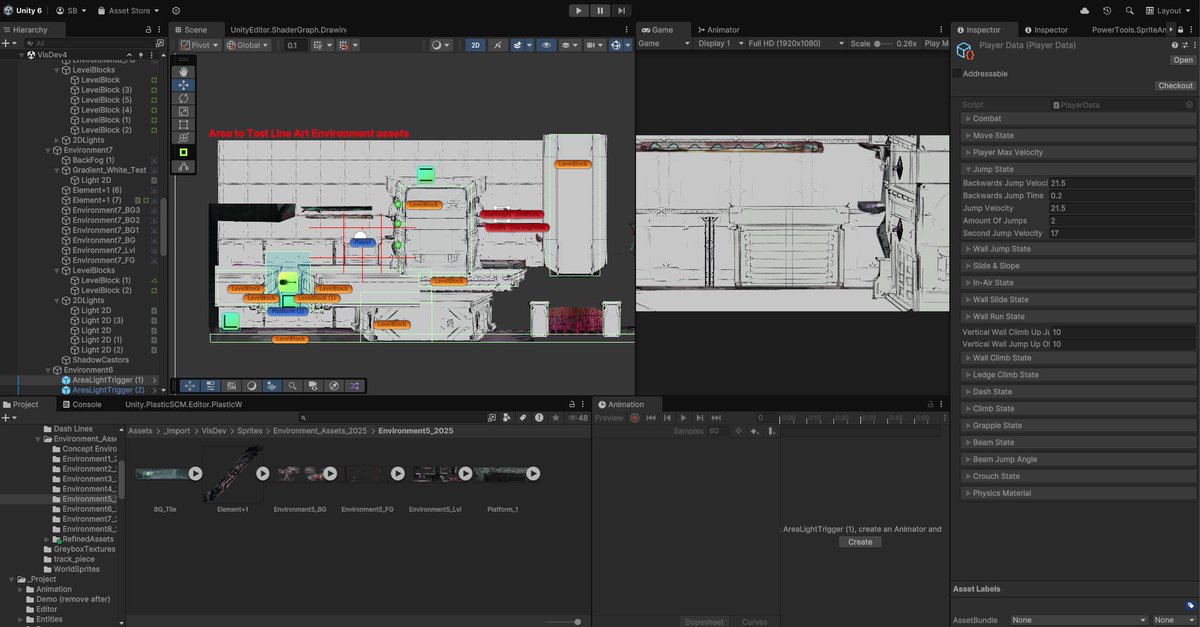
Task: Open the Pivot dropdown
Action: (199, 45)
